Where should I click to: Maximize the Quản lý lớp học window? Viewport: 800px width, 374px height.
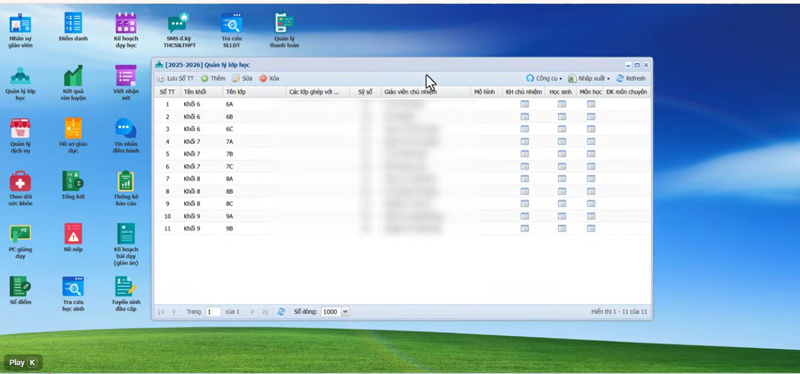click(637, 65)
